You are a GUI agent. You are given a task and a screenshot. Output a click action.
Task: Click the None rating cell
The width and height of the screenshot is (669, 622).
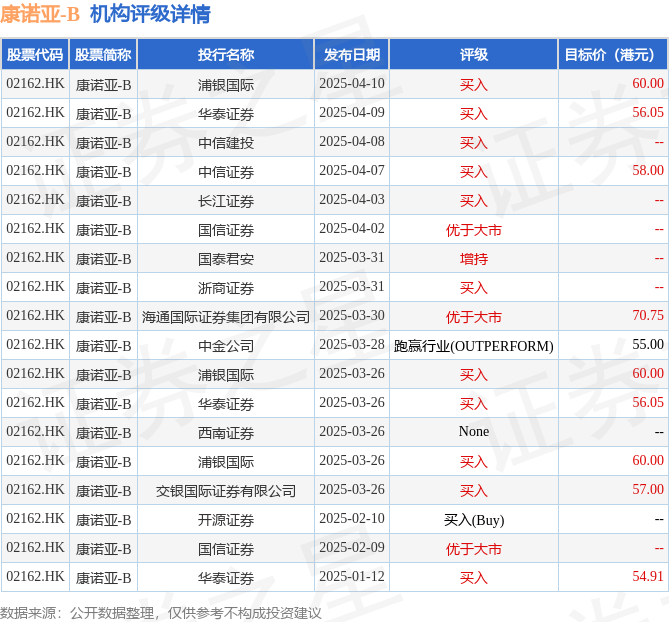474,432
